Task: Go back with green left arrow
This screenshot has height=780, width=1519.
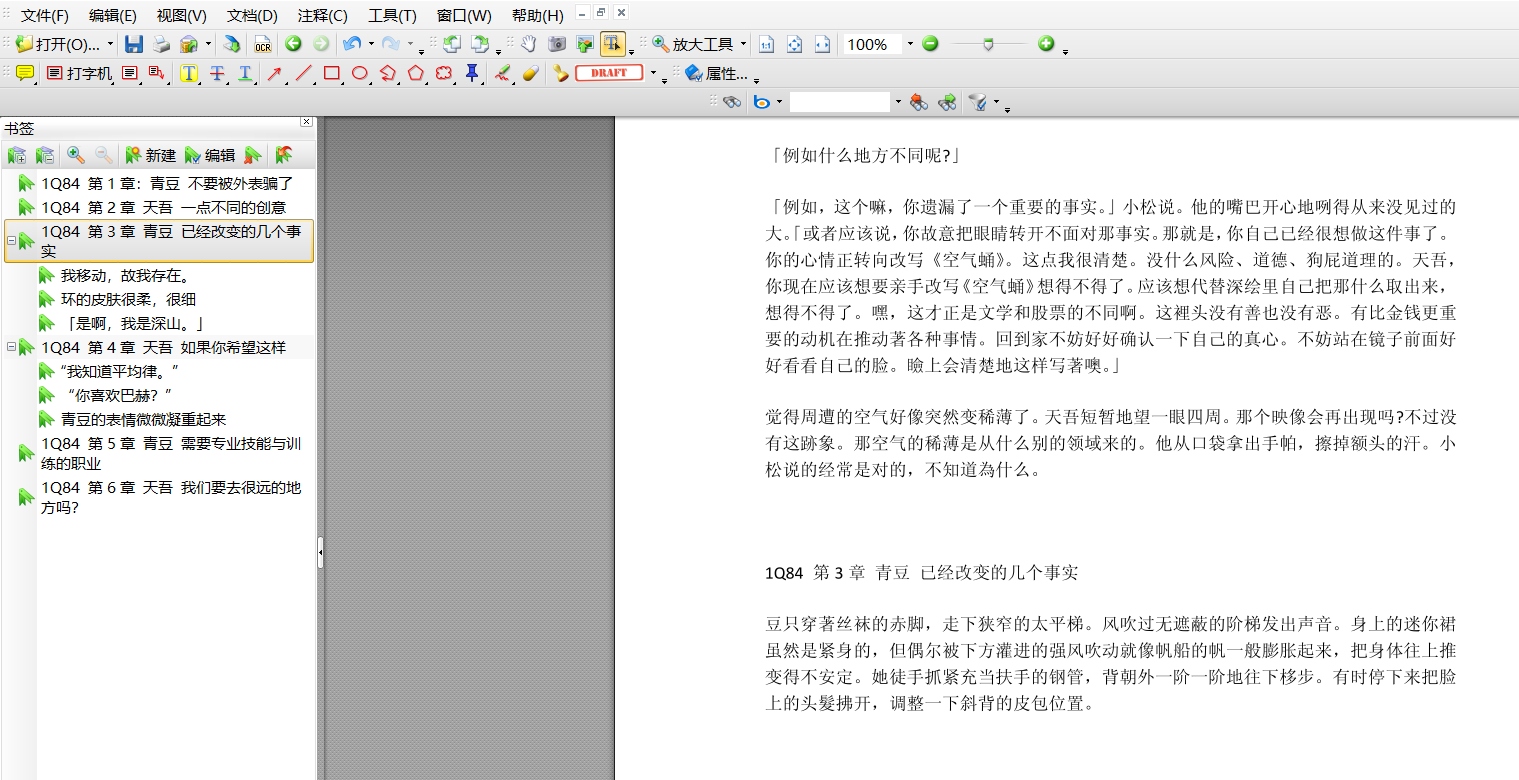Action: point(293,44)
